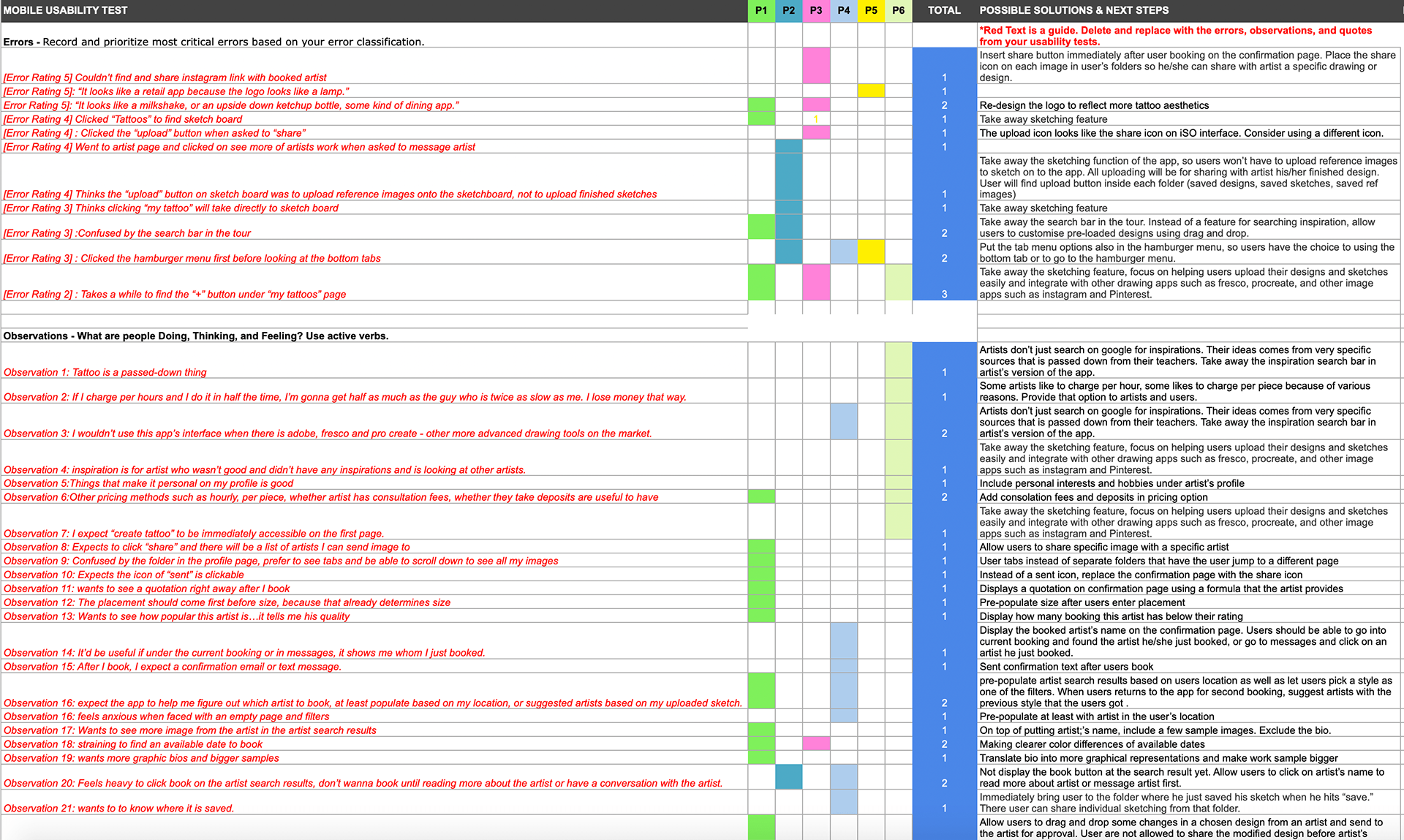Screen dimensions: 1404x840
Task: Select error about upload reference images onto sketchboard
Action: [x=374, y=177]
